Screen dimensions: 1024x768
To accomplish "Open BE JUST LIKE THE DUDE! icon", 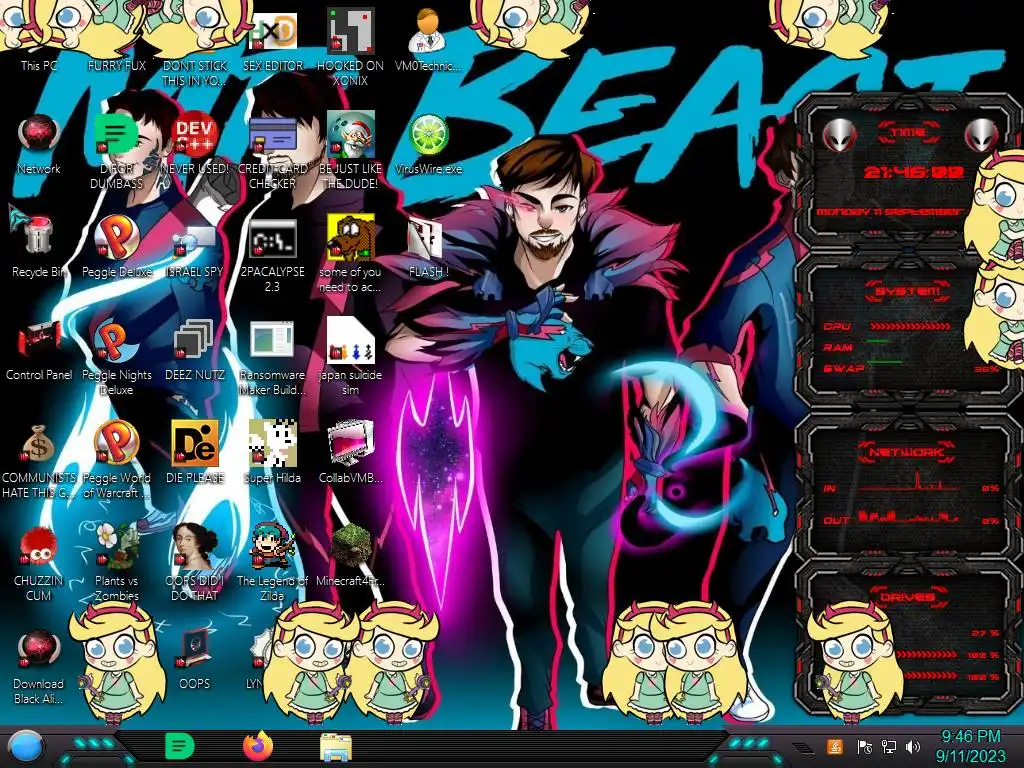I will click(x=350, y=135).
